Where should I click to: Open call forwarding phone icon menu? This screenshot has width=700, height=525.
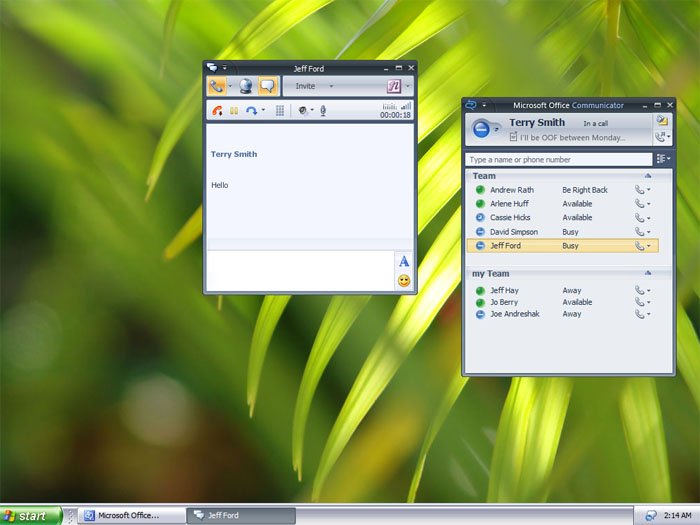point(662,137)
